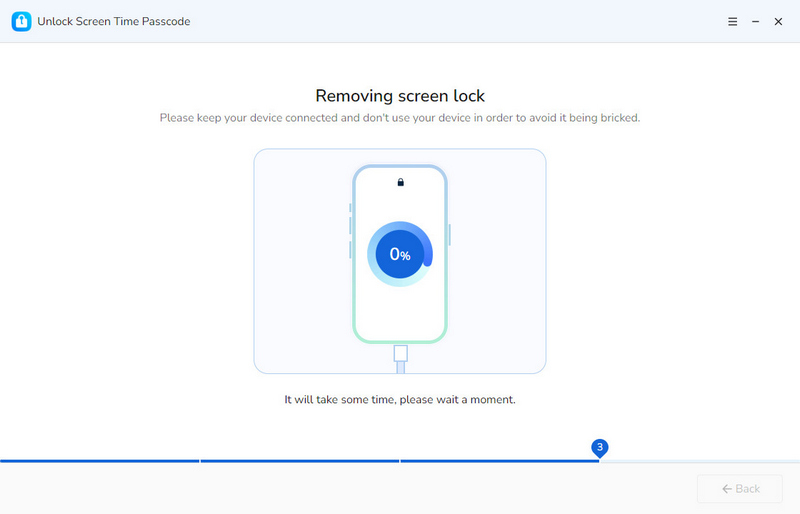Click the power button on phone's right side
Screen dimensions: 800x514
coord(450,234)
